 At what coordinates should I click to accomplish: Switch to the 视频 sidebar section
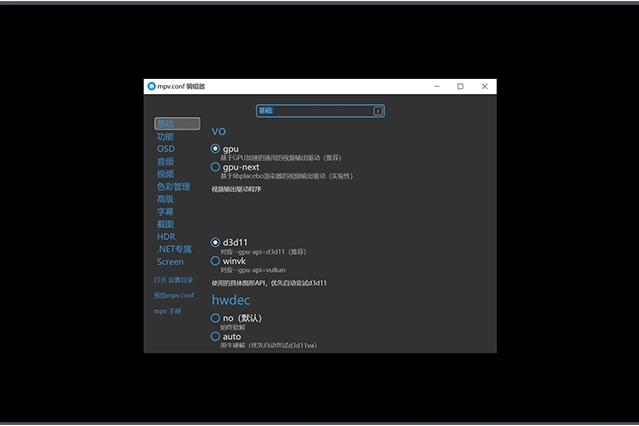(x=165, y=174)
